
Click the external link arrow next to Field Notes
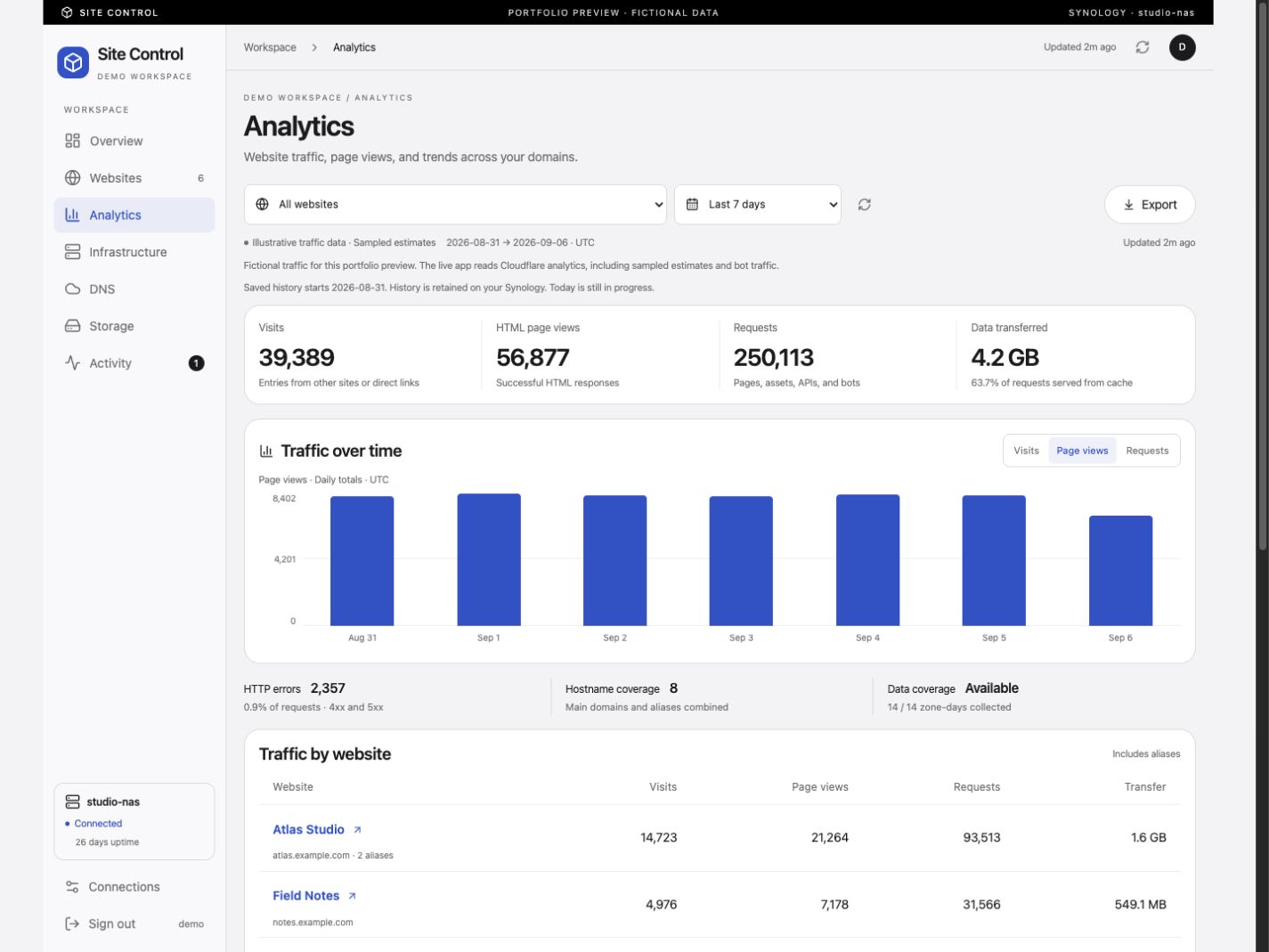[x=353, y=896]
